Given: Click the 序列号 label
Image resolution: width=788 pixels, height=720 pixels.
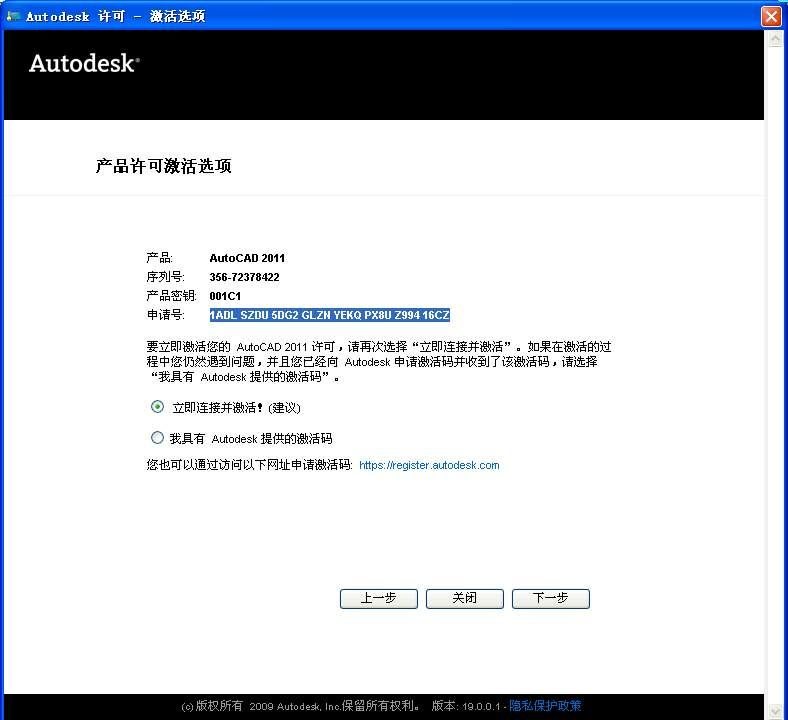Looking at the screenshot, I should [x=165, y=277].
